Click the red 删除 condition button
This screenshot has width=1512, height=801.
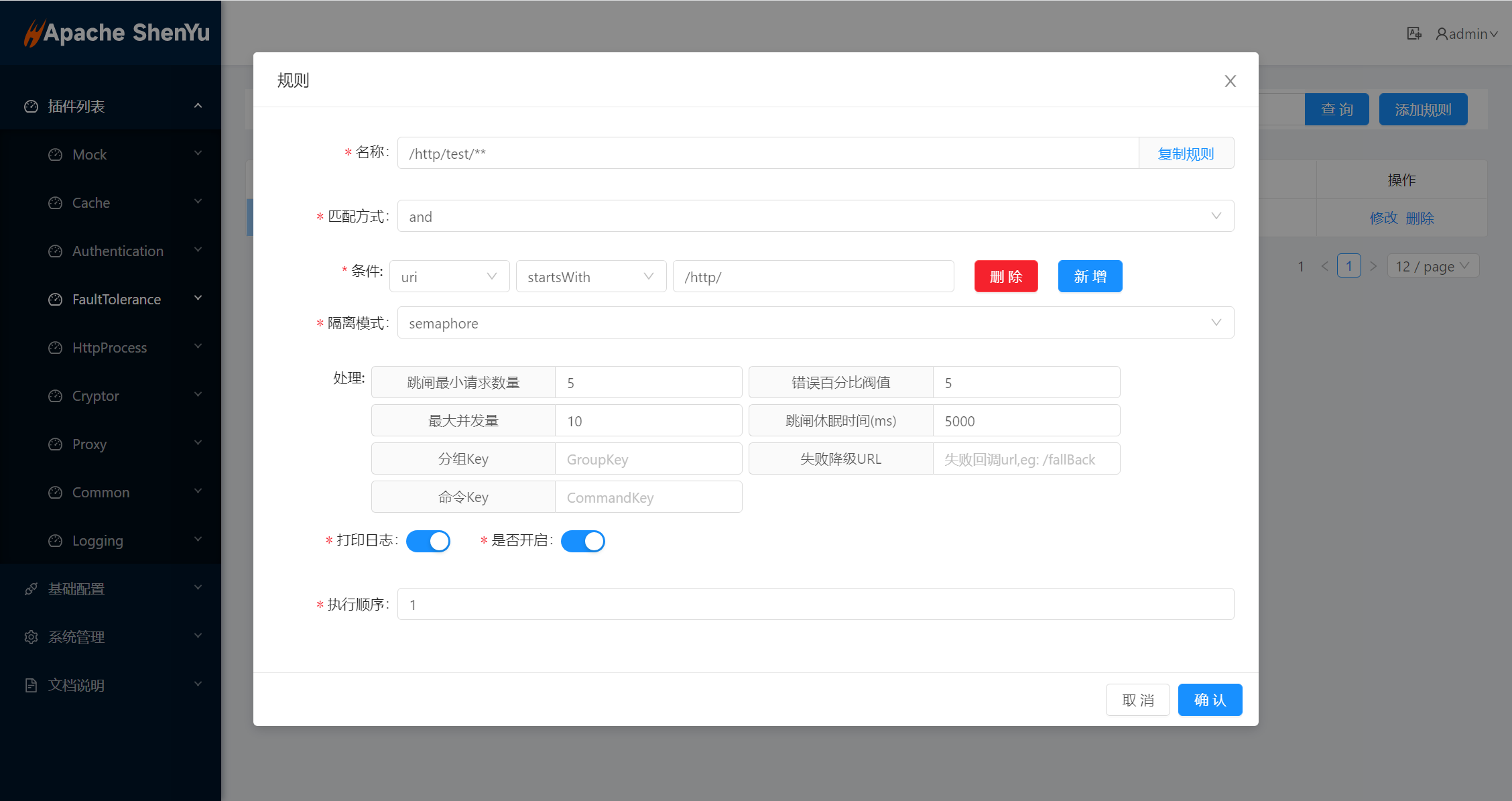click(x=1005, y=276)
